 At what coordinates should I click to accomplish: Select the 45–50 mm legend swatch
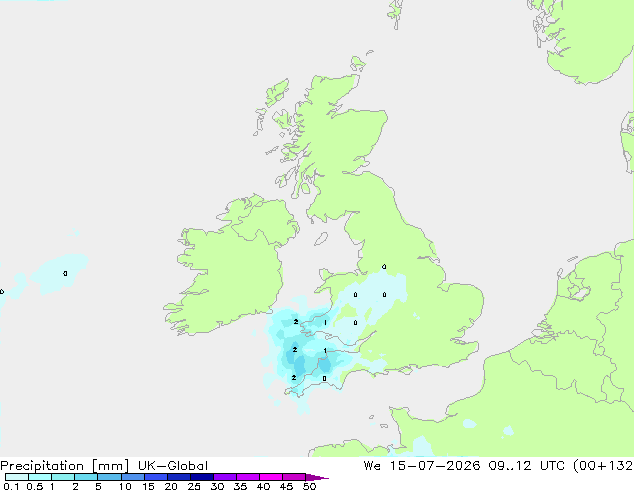pos(294,477)
